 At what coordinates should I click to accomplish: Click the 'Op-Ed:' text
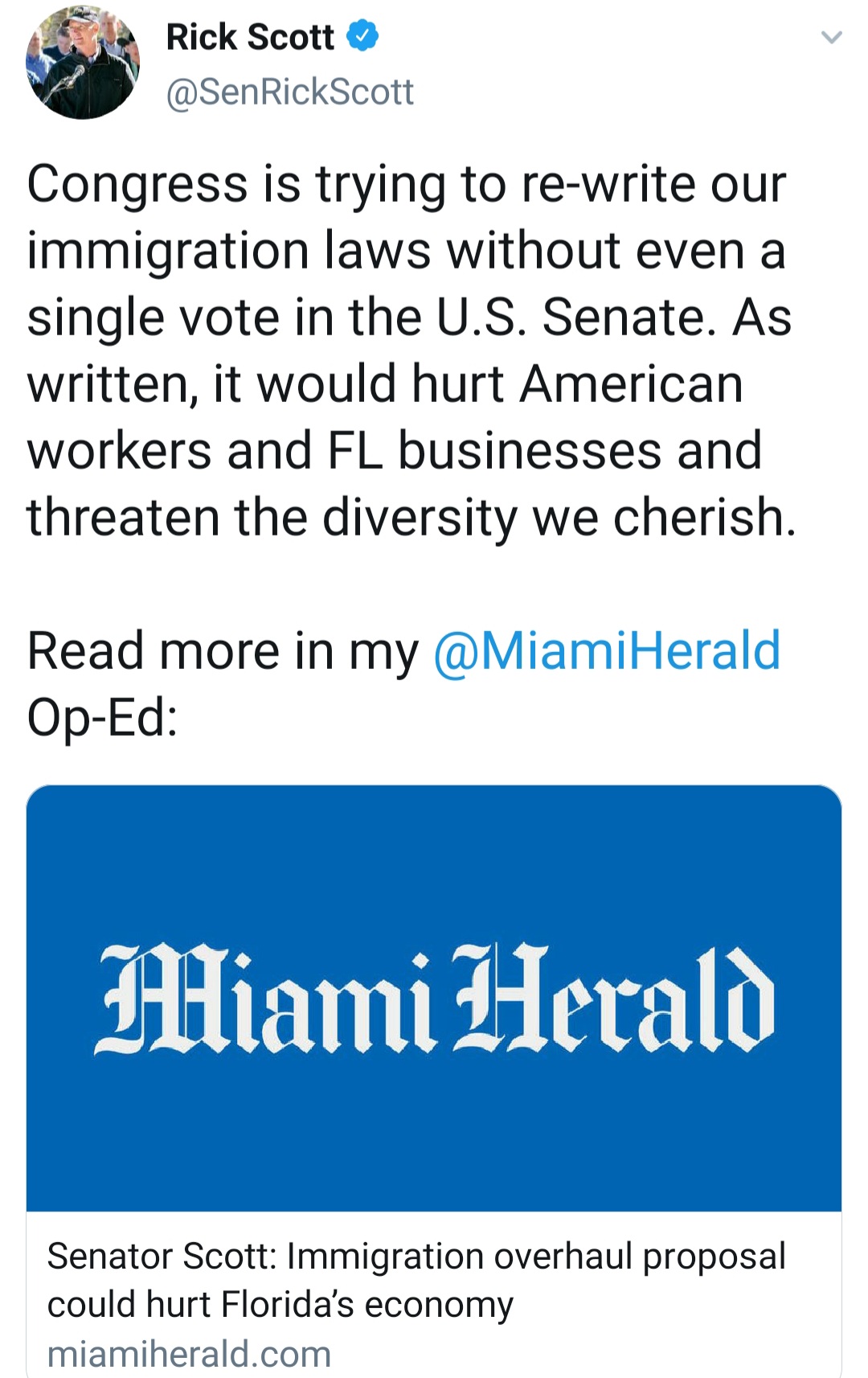click(102, 716)
